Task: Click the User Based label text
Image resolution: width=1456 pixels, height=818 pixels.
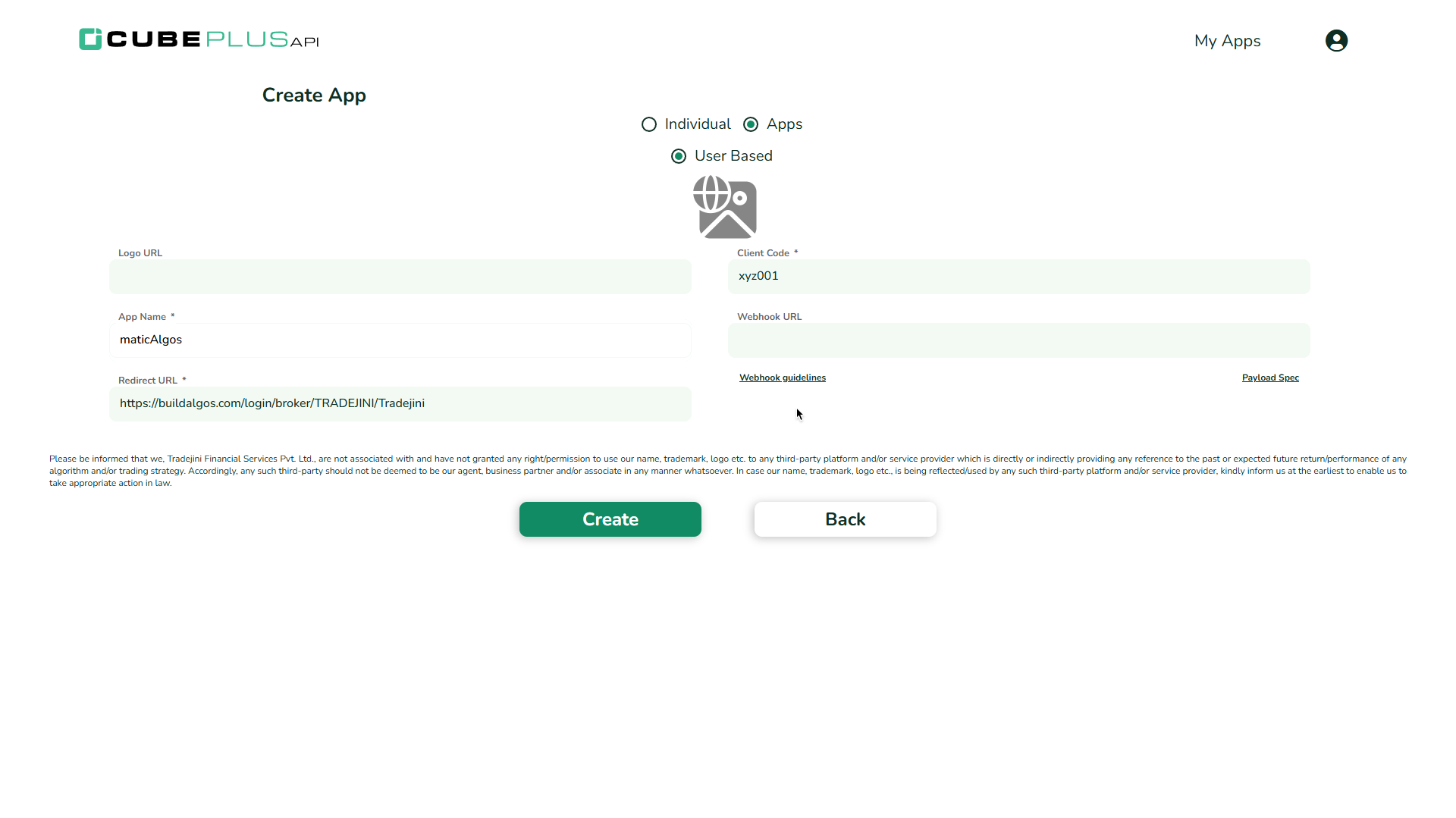Action: click(x=733, y=156)
